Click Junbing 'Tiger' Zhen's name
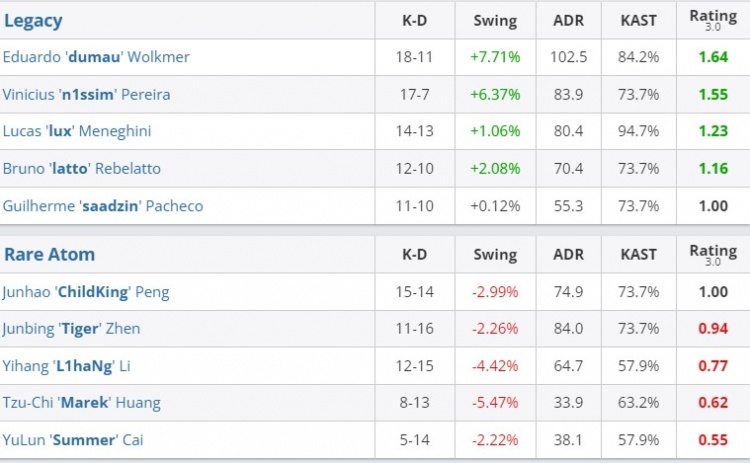This screenshot has height=463, width=750. click(72, 328)
